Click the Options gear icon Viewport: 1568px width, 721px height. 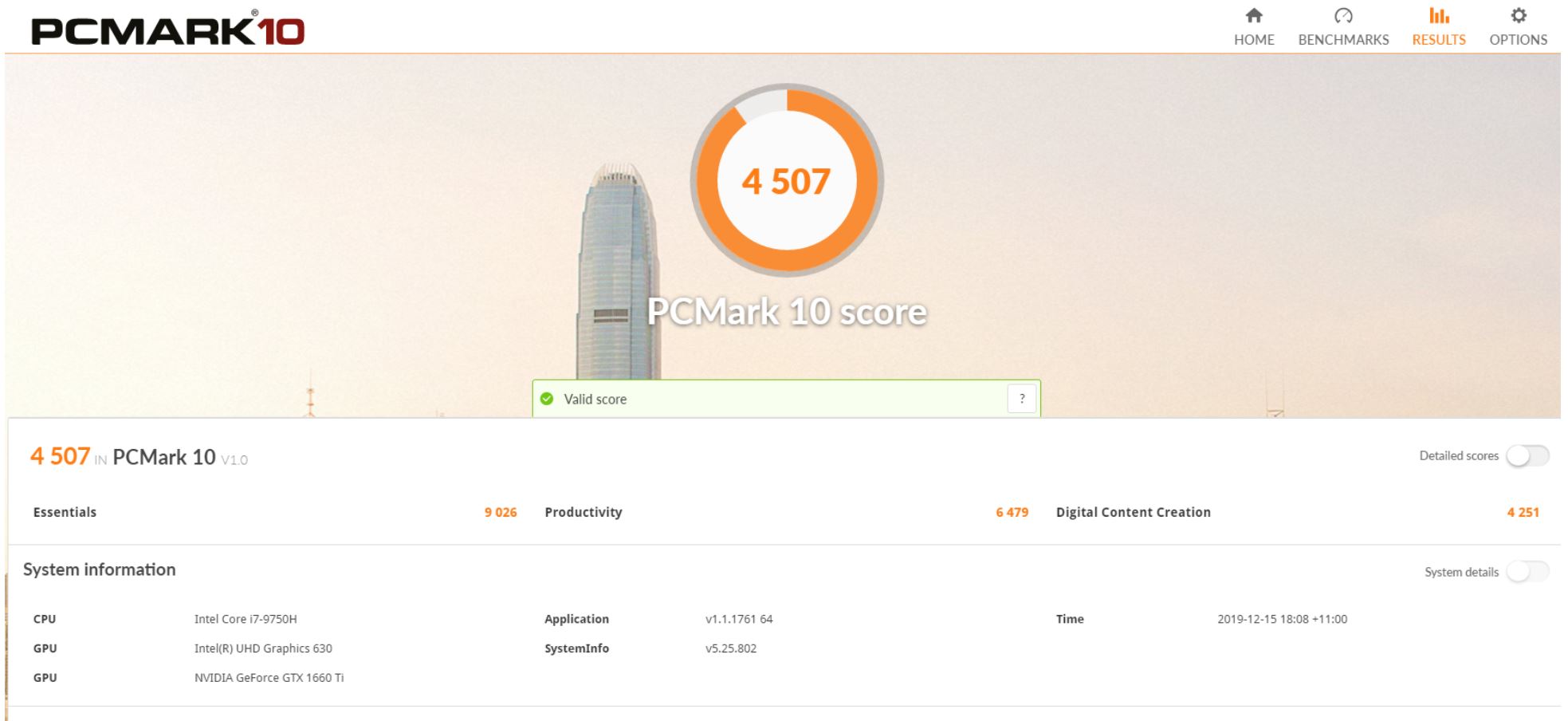pos(1519,16)
